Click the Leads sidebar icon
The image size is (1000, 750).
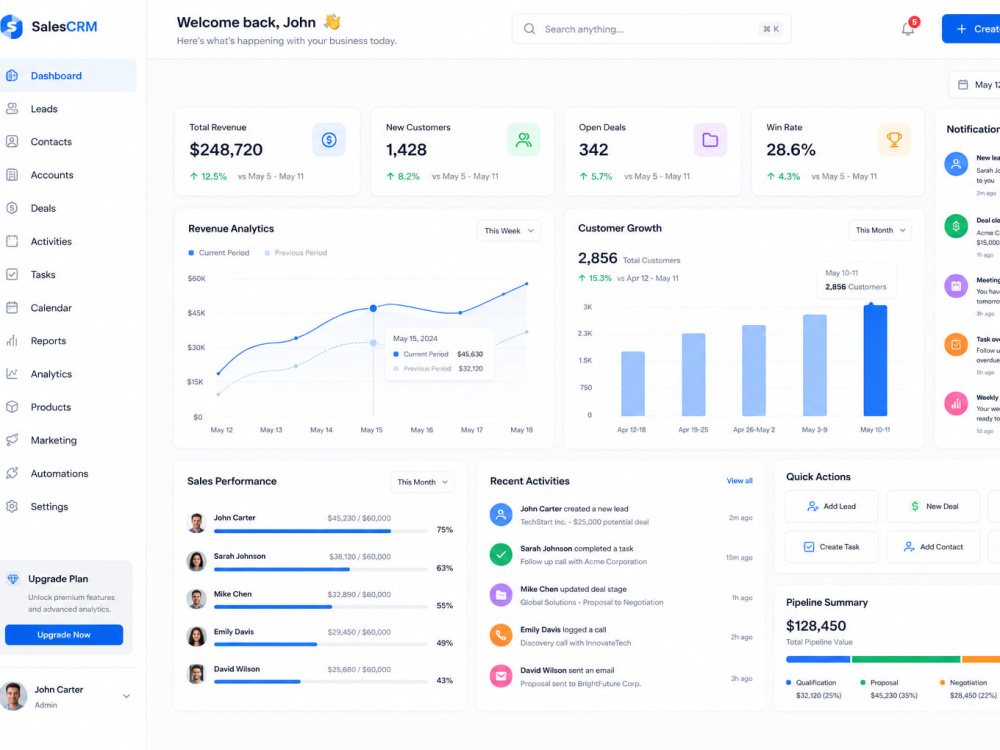coord(12,108)
